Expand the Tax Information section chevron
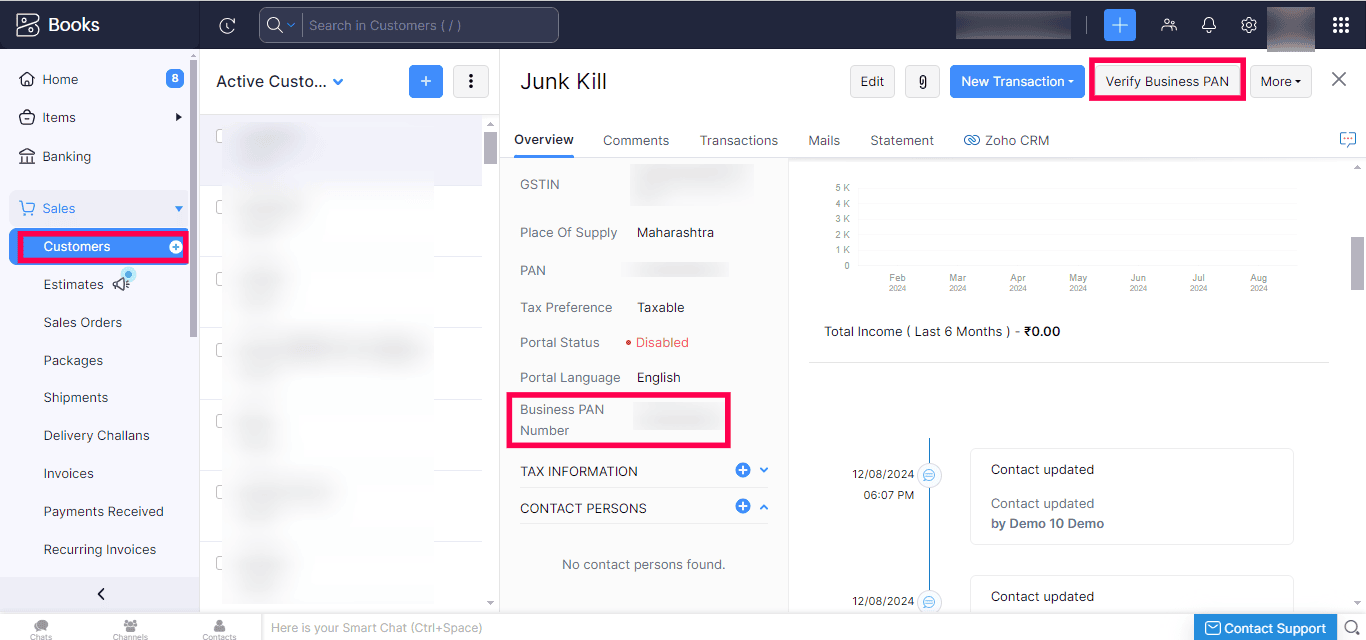Image resolution: width=1366 pixels, height=640 pixels. coord(764,470)
